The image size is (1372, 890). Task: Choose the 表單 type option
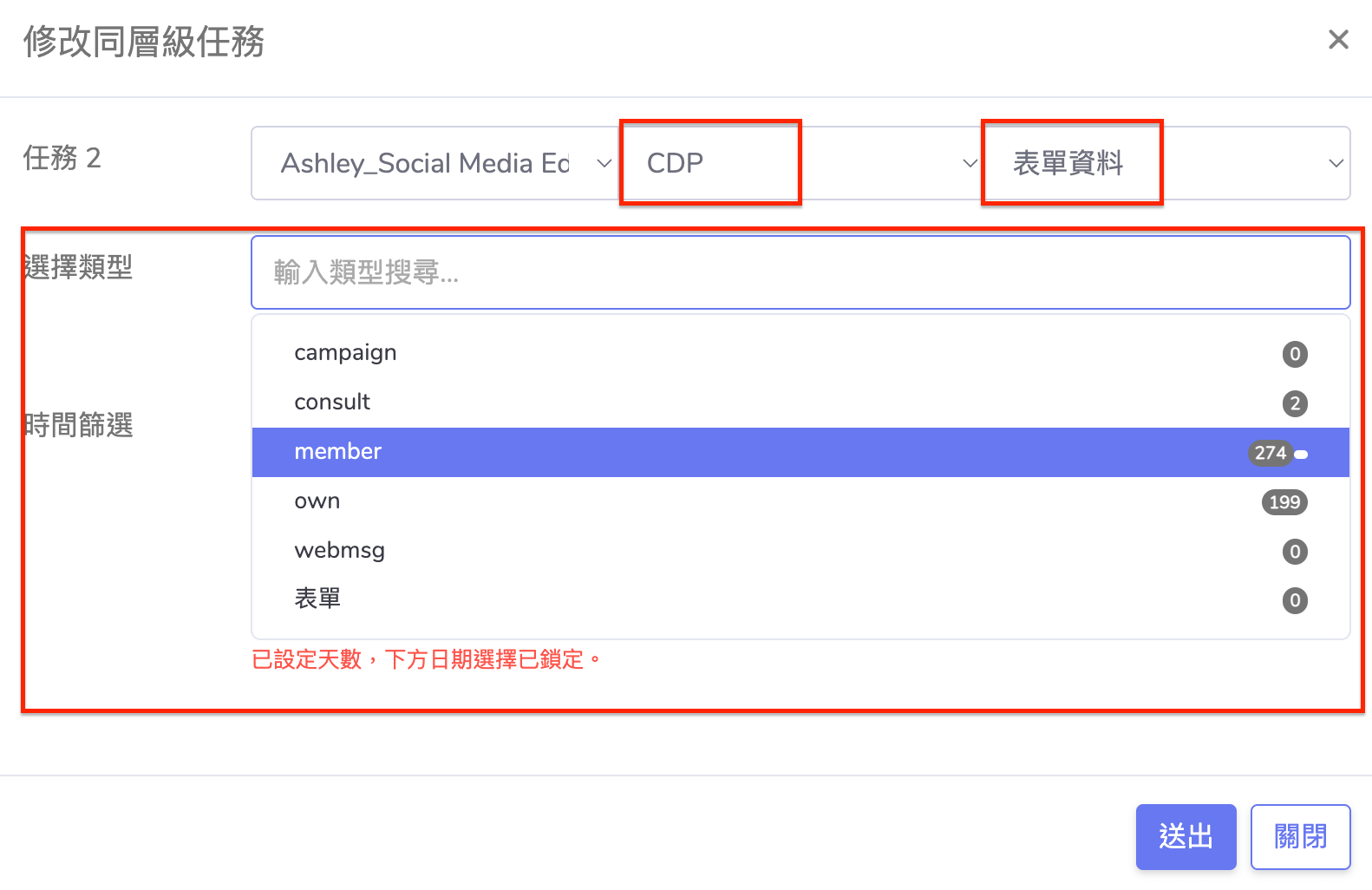click(317, 599)
